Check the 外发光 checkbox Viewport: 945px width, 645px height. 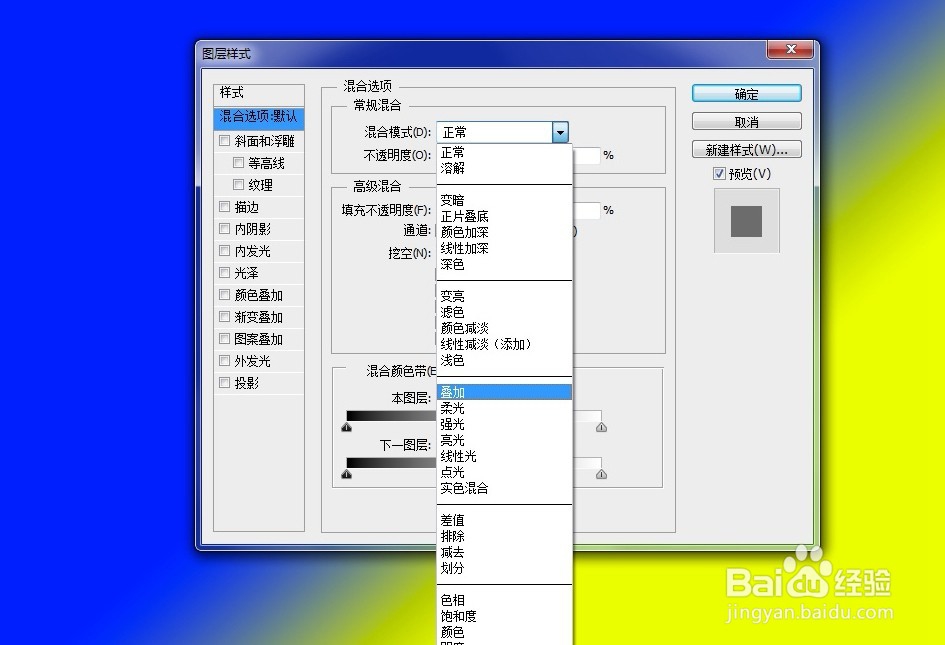click(x=225, y=360)
